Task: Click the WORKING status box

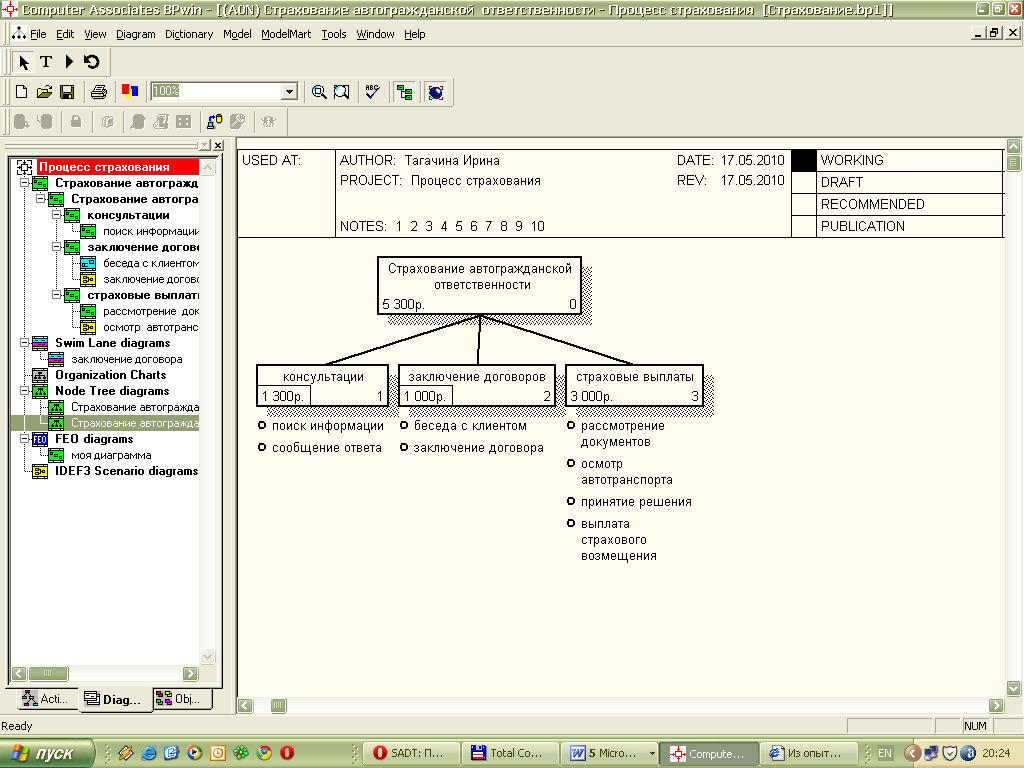Action: point(804,160)
